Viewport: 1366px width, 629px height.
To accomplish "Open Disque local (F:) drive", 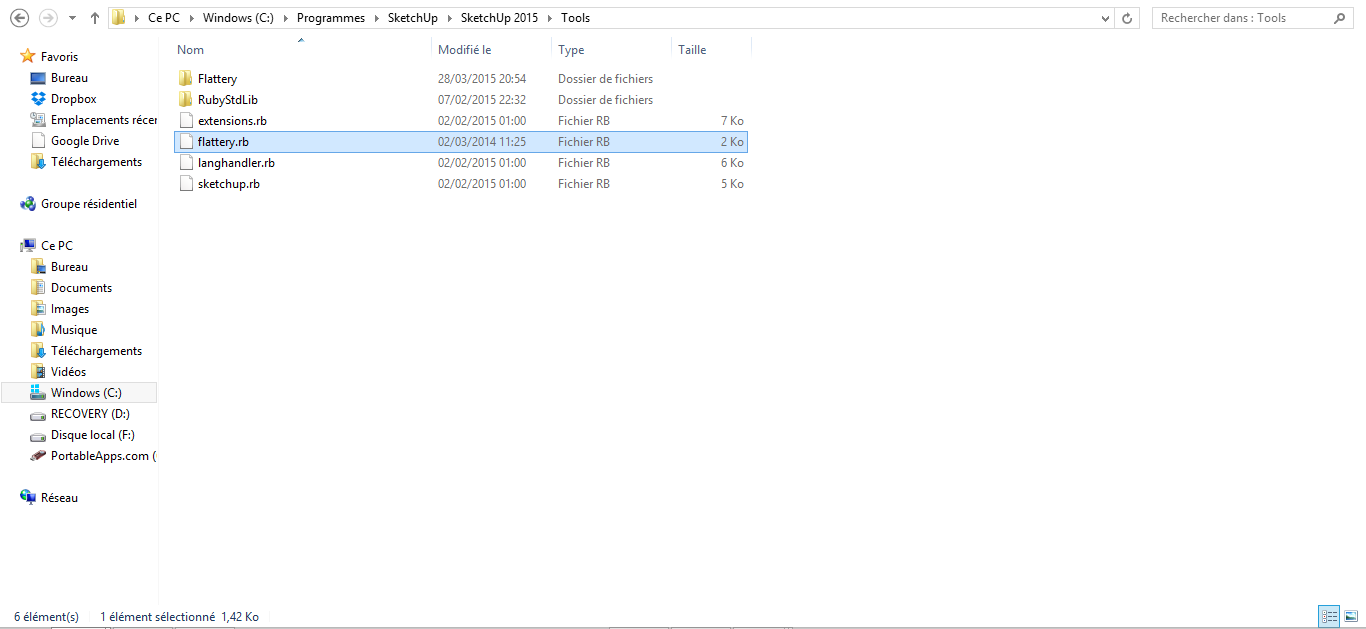I will [92, 435].
